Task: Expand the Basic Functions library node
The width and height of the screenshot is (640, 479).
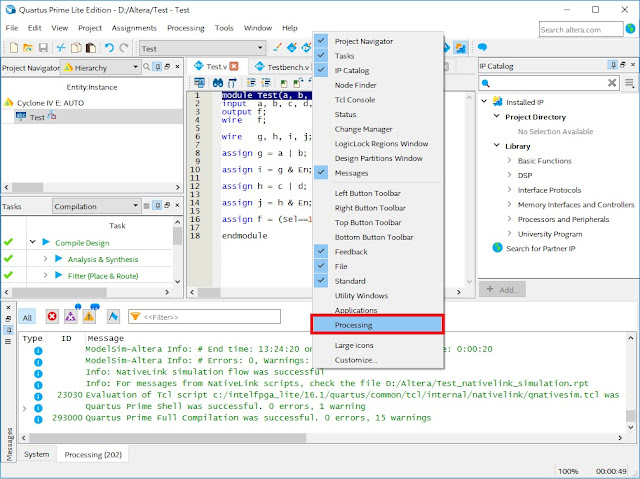Action: [509, 160]
